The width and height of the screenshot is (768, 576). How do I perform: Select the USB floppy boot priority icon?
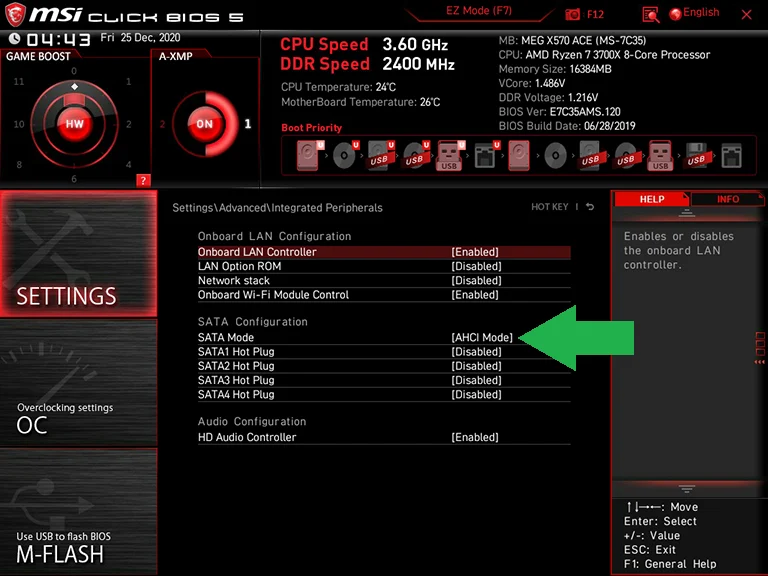click(x=696, y=155)
